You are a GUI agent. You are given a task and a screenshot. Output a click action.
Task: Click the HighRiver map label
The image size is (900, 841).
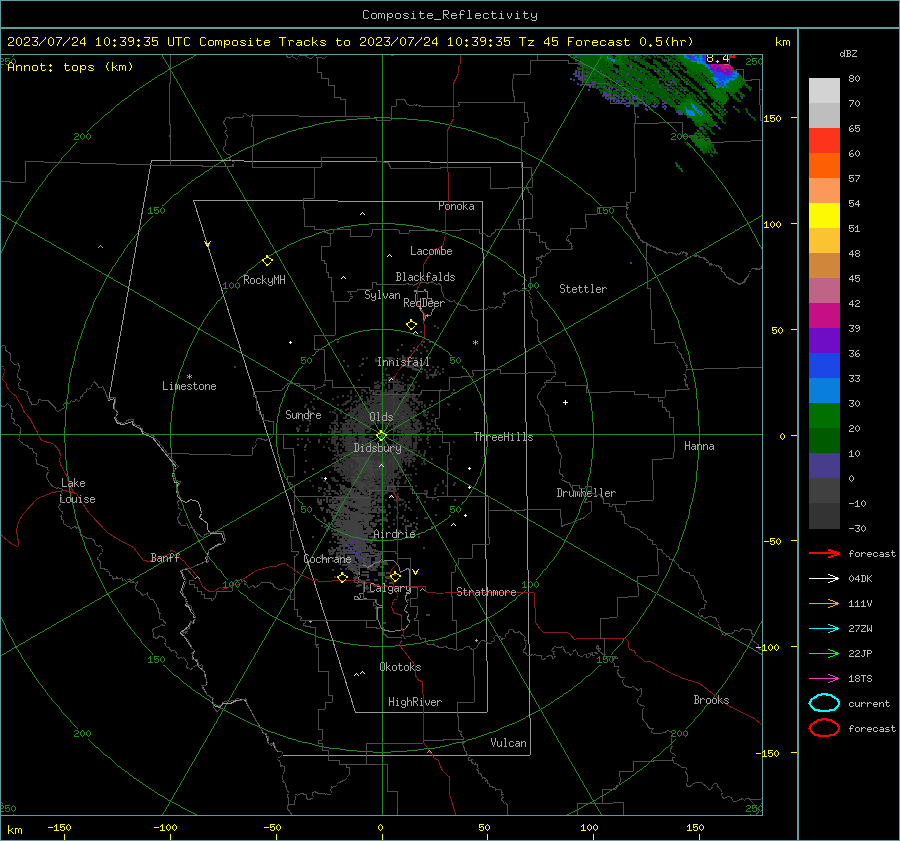coord(415,702)
